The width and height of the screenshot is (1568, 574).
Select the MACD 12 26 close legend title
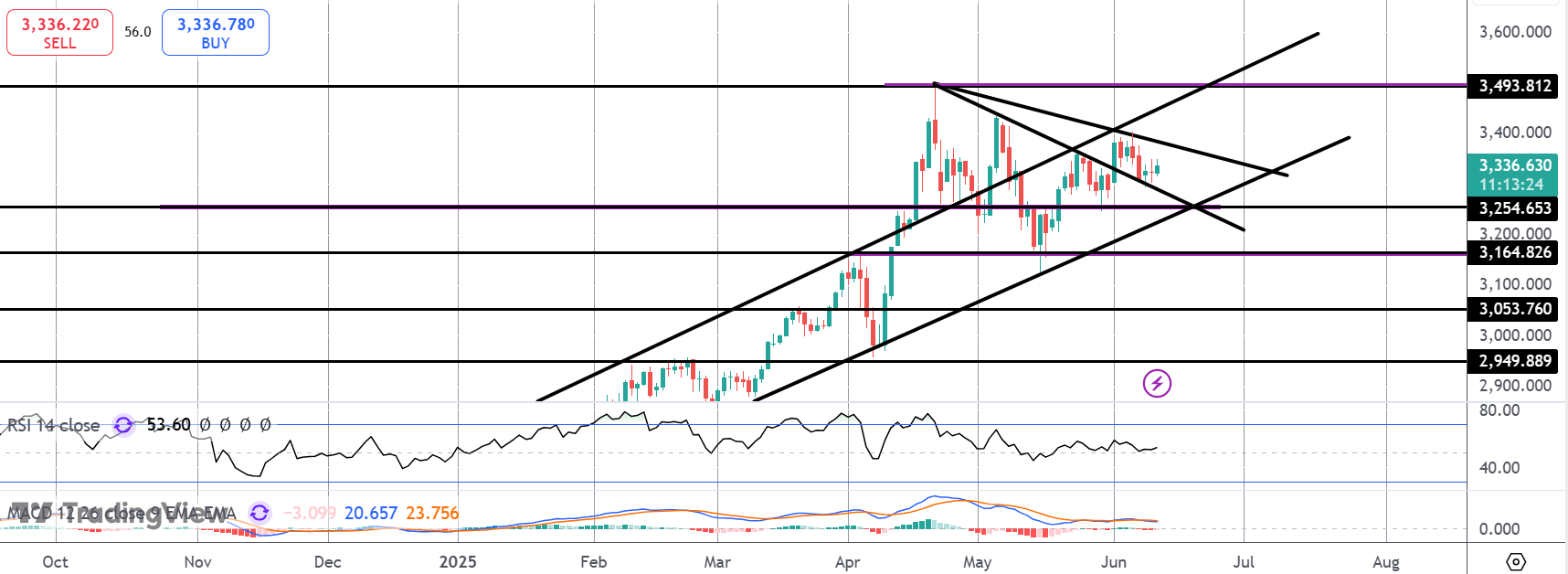122,514
